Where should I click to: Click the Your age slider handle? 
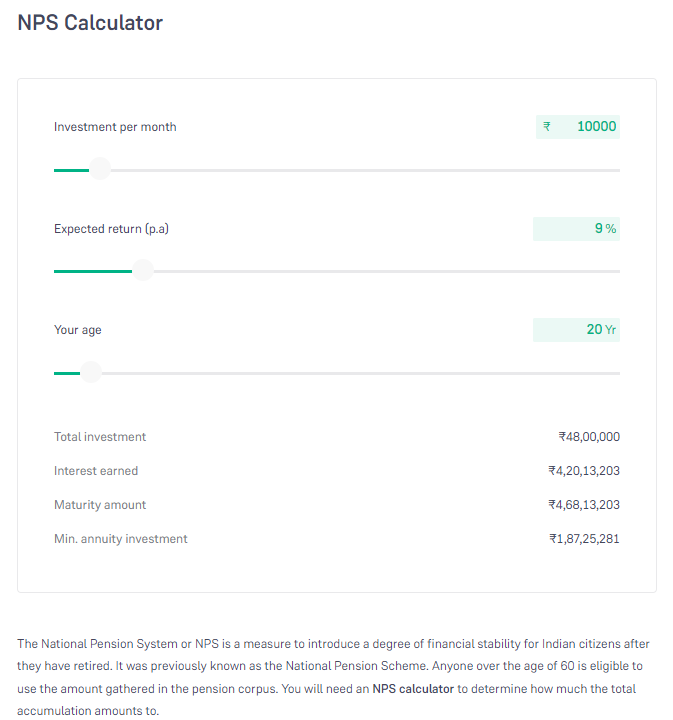pyautogui.click(x=91, y=372)
